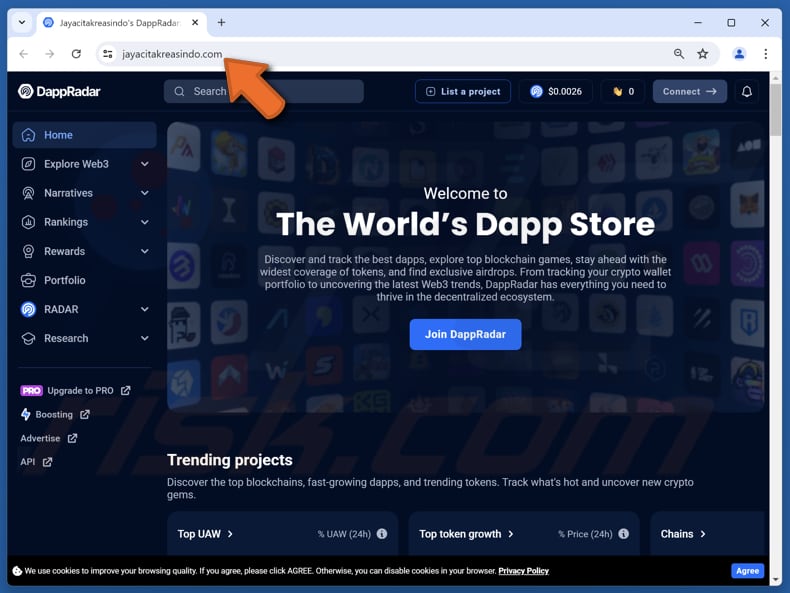This screenshot has height=593, width=790.
Task: Click the Portfolio wallet icon
Action: click(29, 280)
